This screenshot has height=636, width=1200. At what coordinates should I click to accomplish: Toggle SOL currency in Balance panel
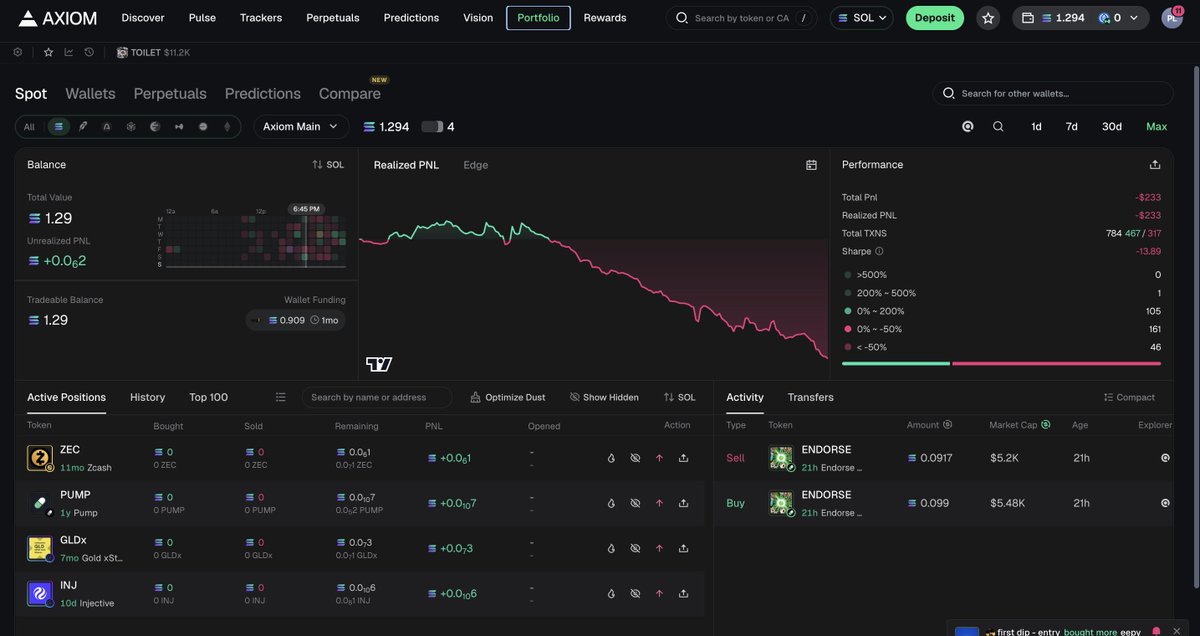pos(328,165)
